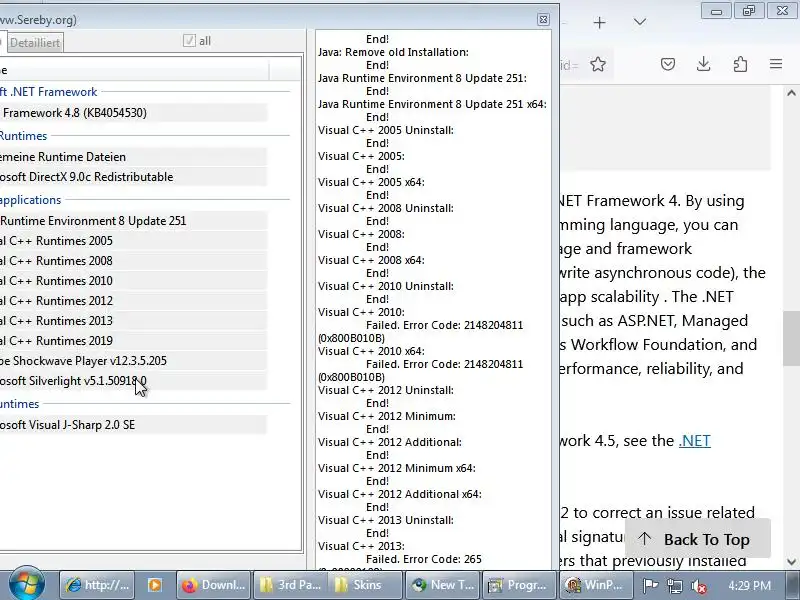The height and width of the screenshot is (600, 800).
Task: Click the browser vertical scrollbar thumb
Action: pyautogui.click(x=792, y=338)
